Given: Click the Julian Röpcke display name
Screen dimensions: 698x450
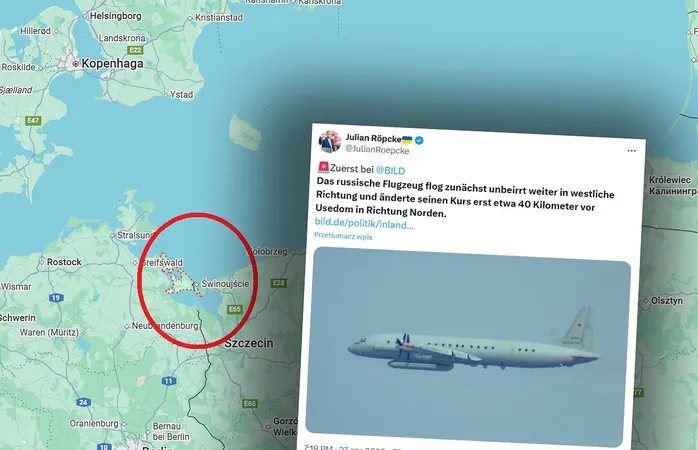Looking at the screenshot, I should 373,138.
